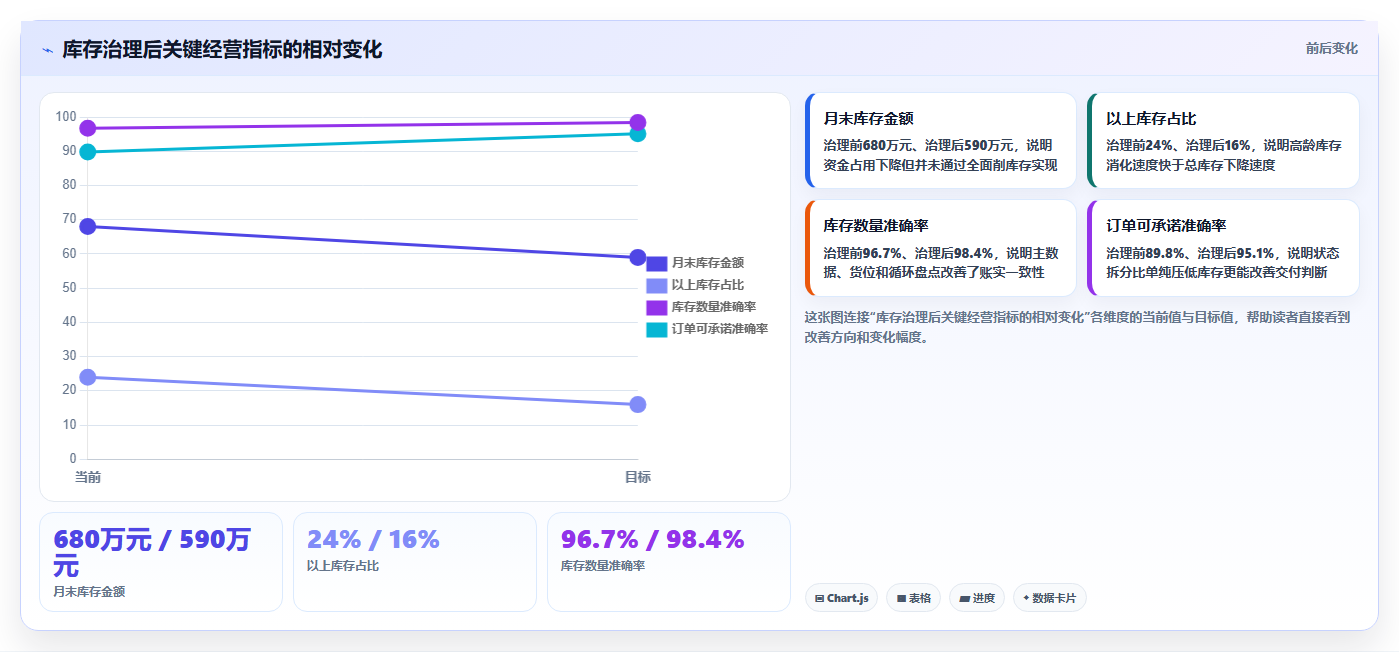
Task: Click the 以上库存占比 caption under 24% / 16%
Action: (343, 565)
